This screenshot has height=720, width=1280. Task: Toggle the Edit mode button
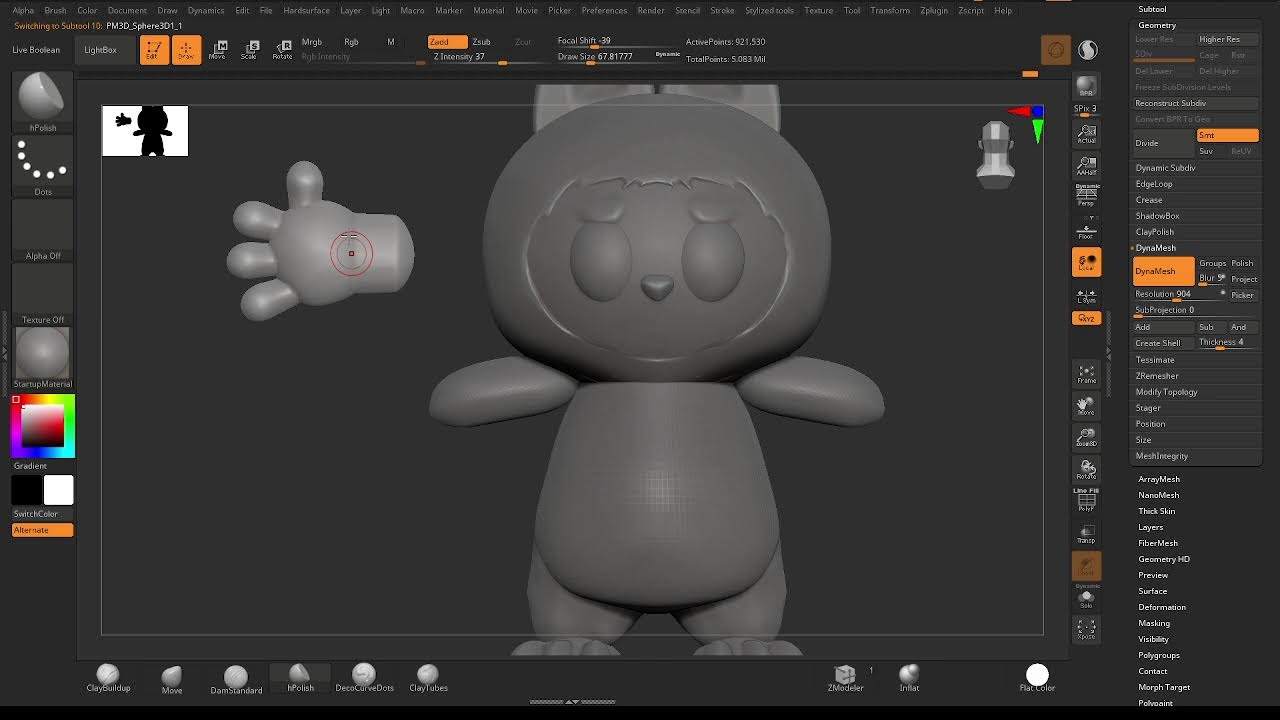click(154, 49)
